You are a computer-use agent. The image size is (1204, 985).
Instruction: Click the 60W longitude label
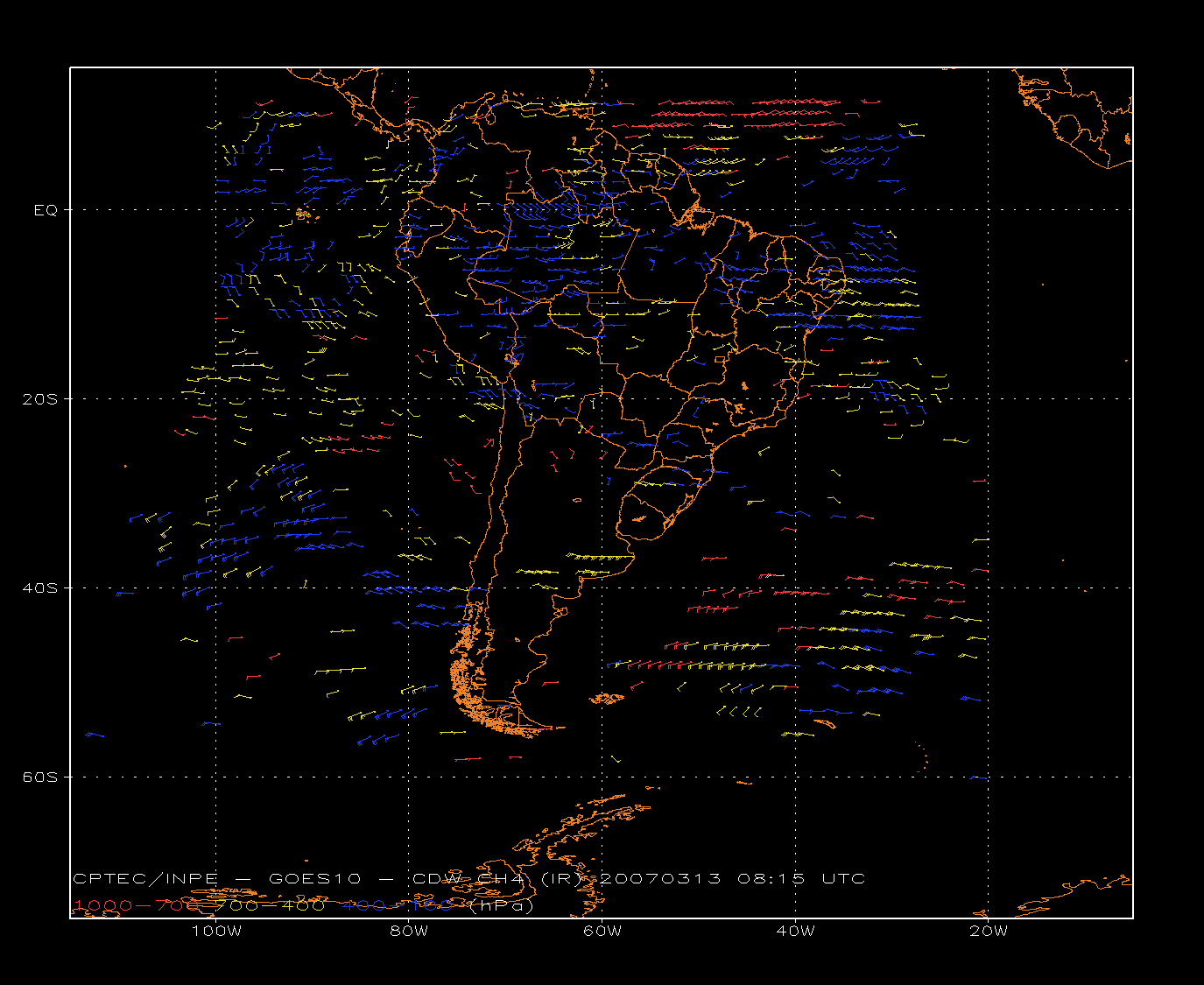602,931
